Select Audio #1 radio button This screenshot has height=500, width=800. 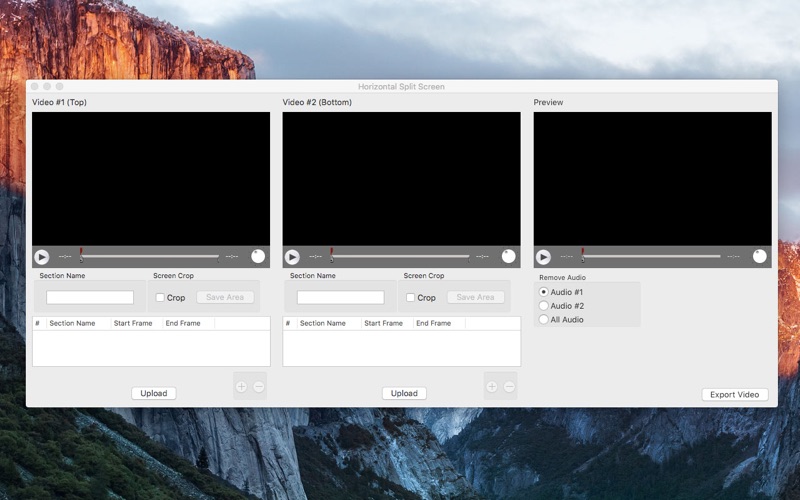pos(544,292)
